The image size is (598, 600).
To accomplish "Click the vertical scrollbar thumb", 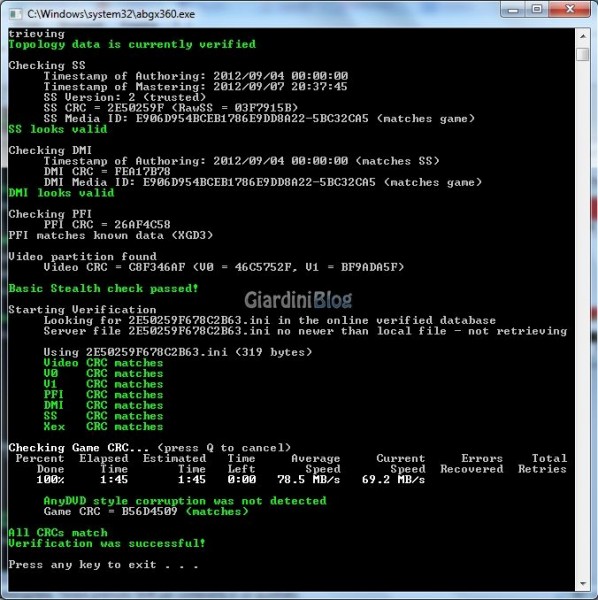I will [x=583, y=54].
